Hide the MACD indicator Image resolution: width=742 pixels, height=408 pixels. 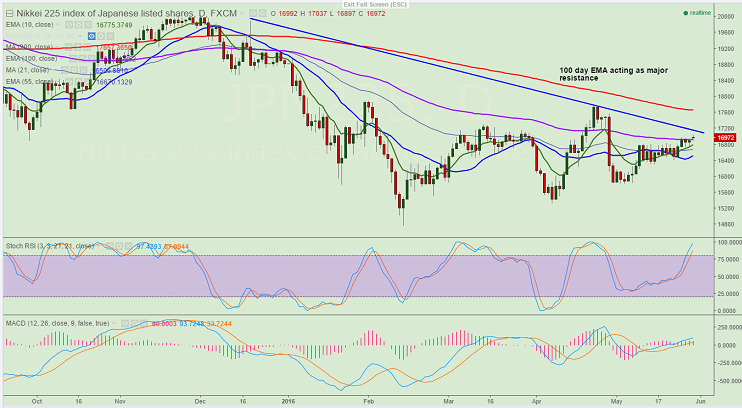click(x=125, y=324)
